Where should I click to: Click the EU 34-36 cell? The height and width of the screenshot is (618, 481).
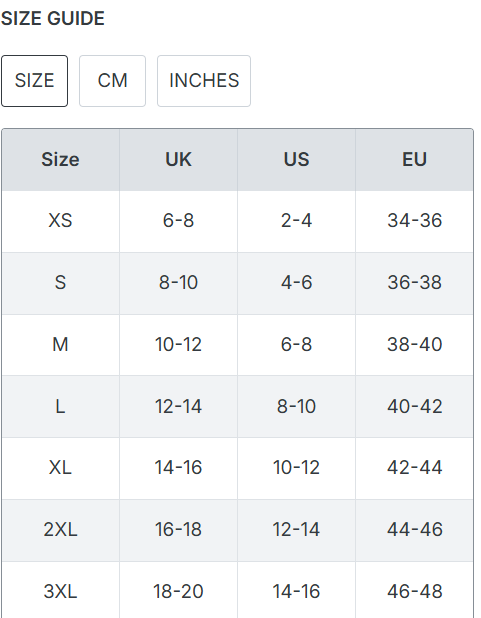coord(414,221)
